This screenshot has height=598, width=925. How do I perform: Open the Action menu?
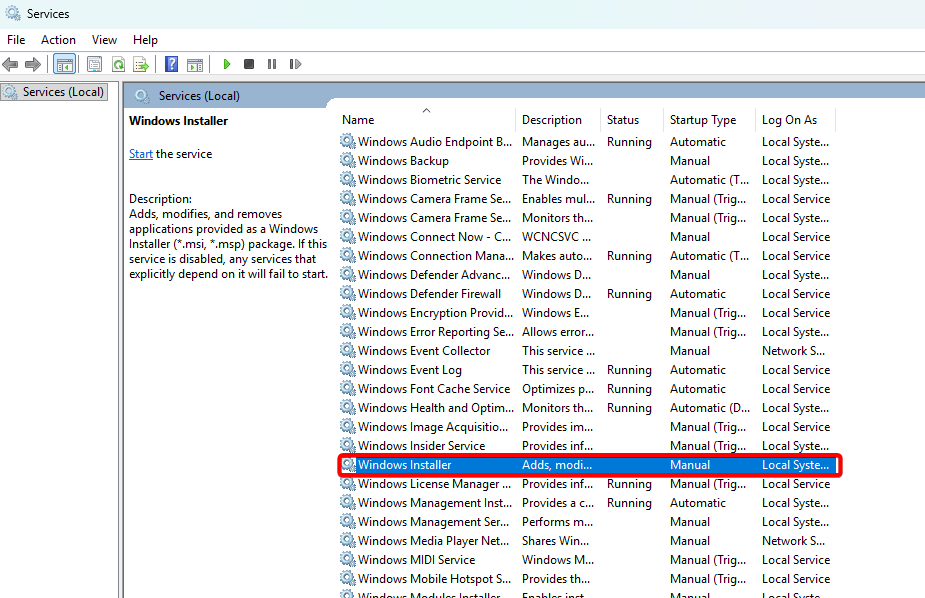point(58,40)
